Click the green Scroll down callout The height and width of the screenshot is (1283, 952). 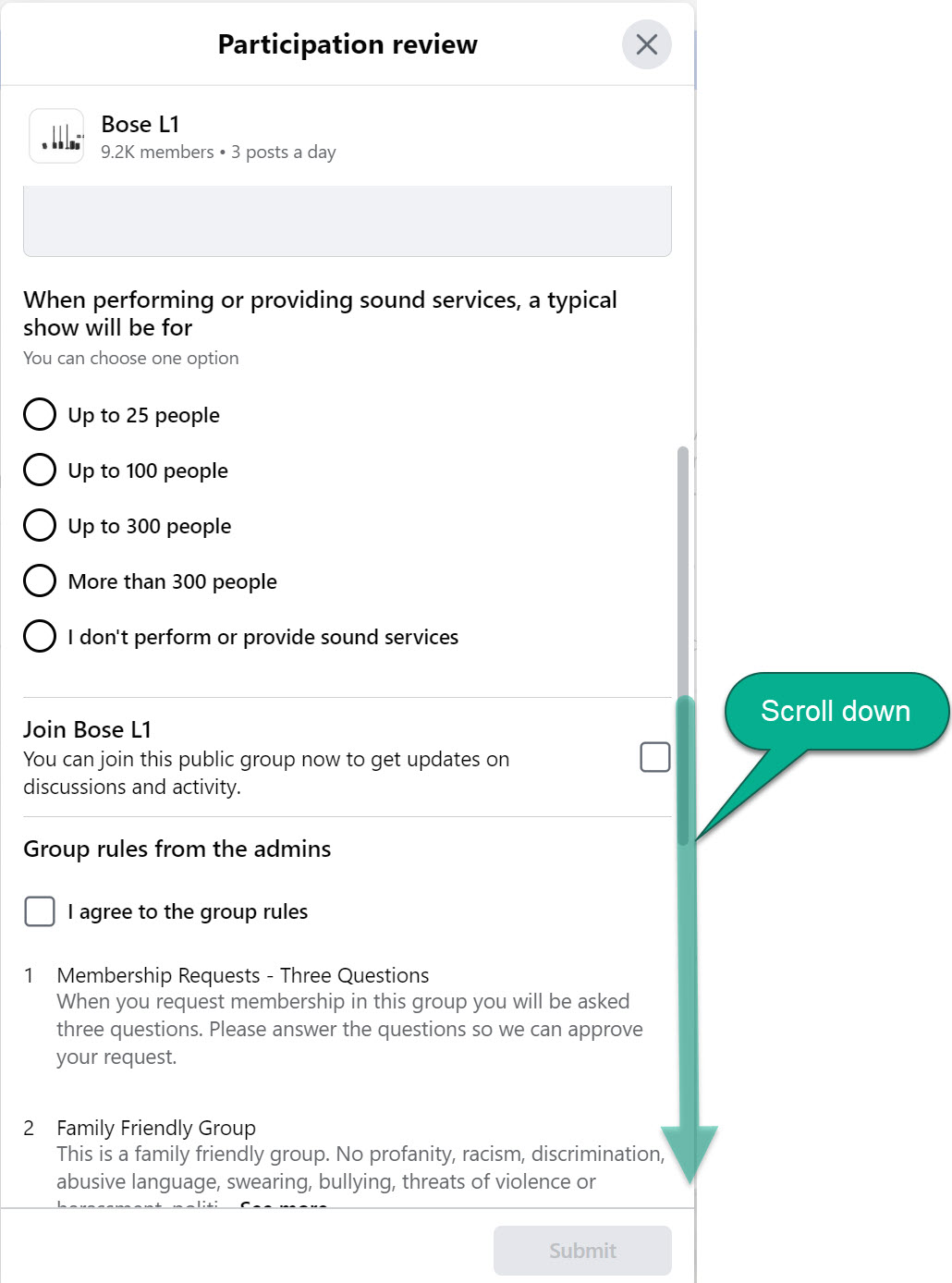pyautogui.click(x=836, y=711)
